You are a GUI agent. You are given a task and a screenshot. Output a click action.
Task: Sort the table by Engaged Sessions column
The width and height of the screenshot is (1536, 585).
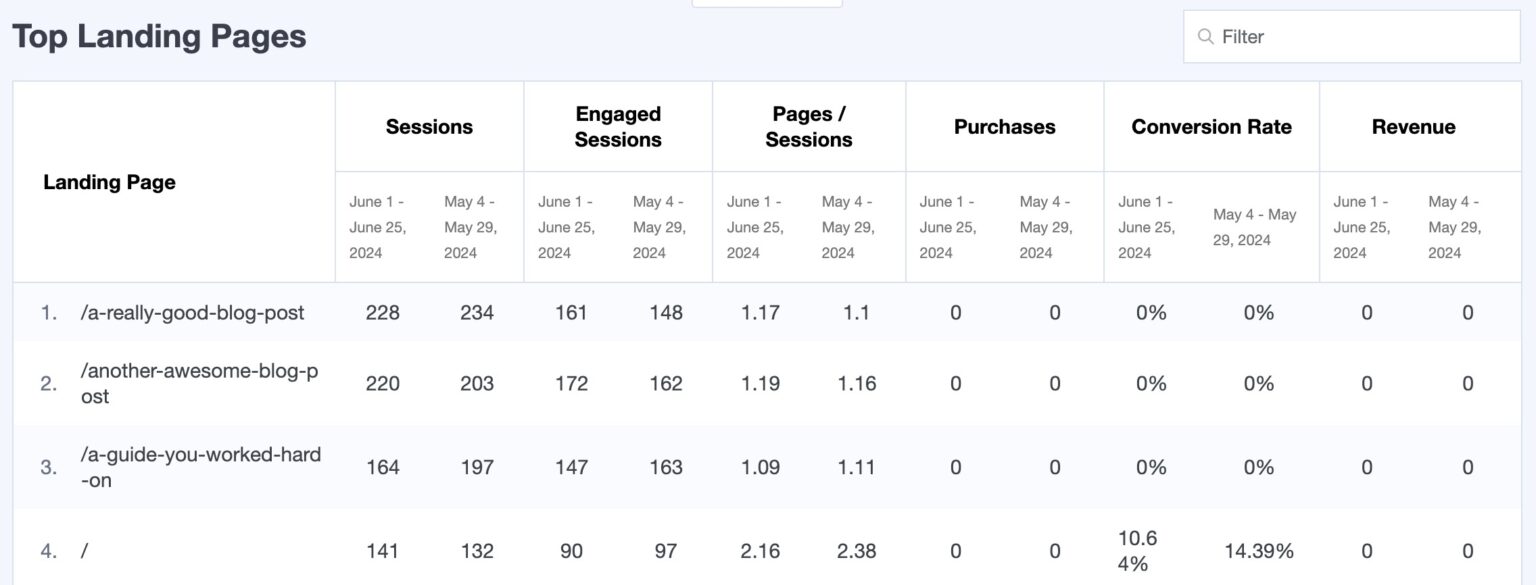tap(617, 126)
